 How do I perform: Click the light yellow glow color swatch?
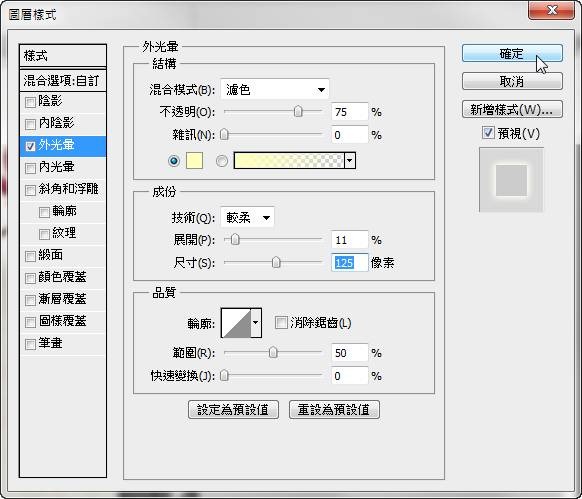point(194,161)
